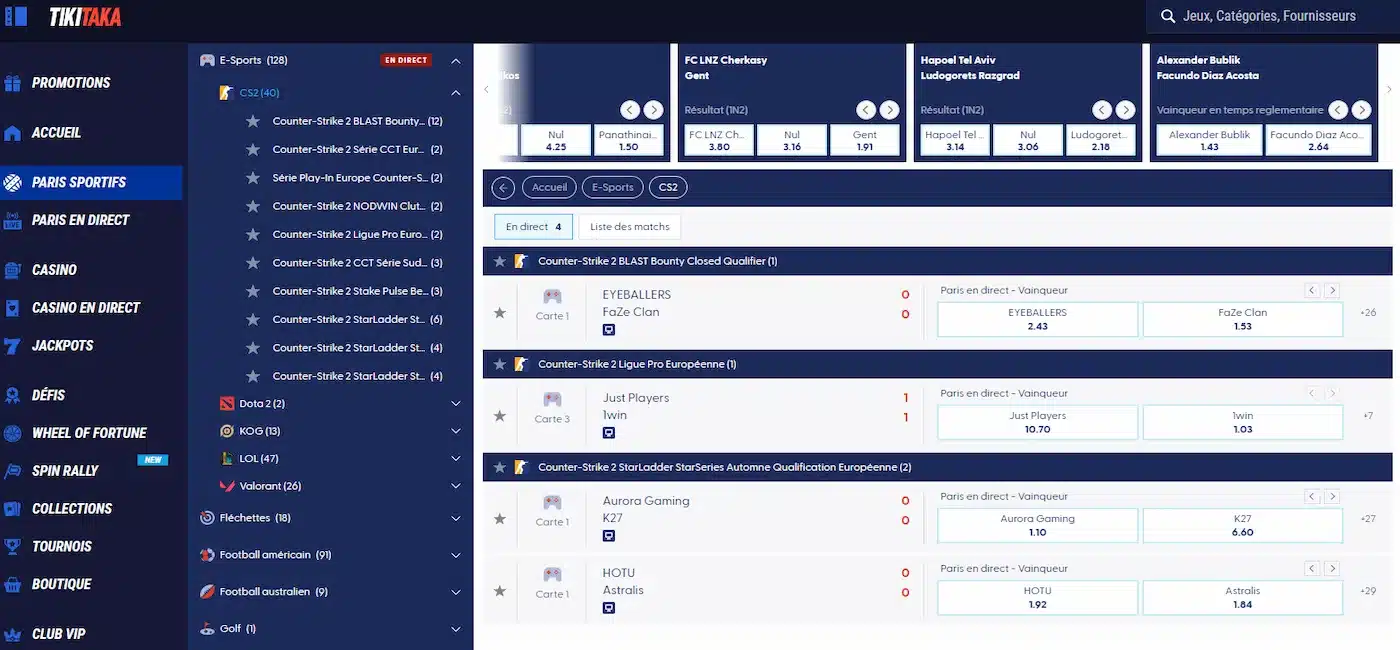Switch to Liste des matchs tab
The width and height of the screenshot is (1400, 650).
(630, 227)
